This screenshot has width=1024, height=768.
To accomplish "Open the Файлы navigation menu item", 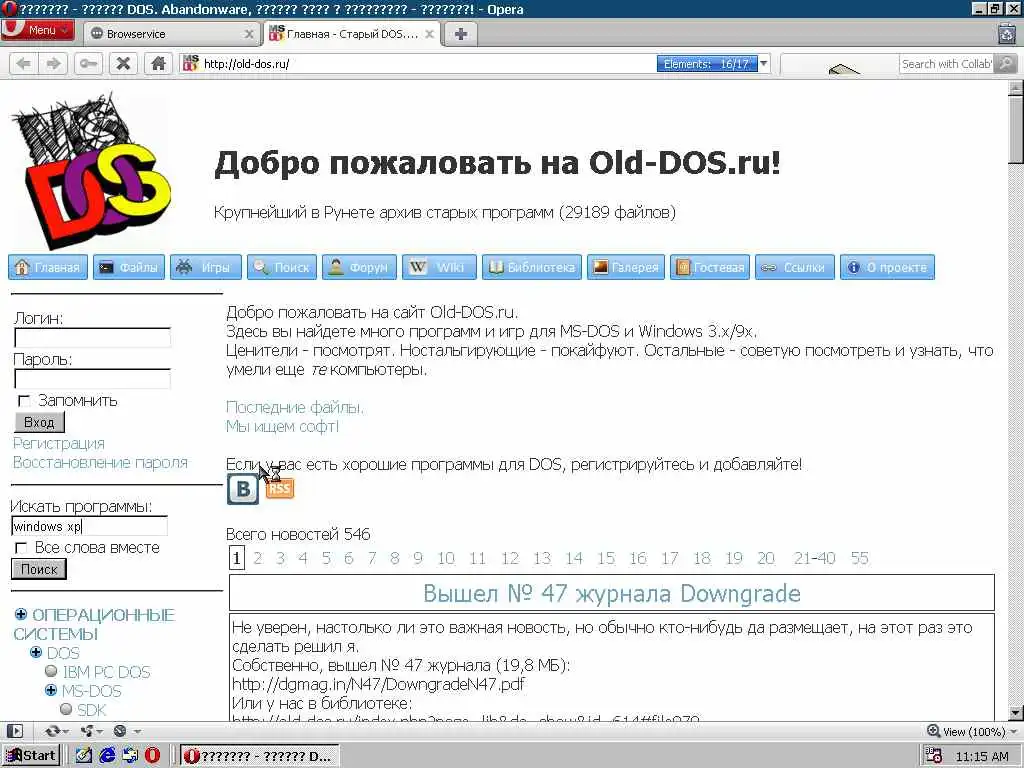I will click(x=129, y=267).
